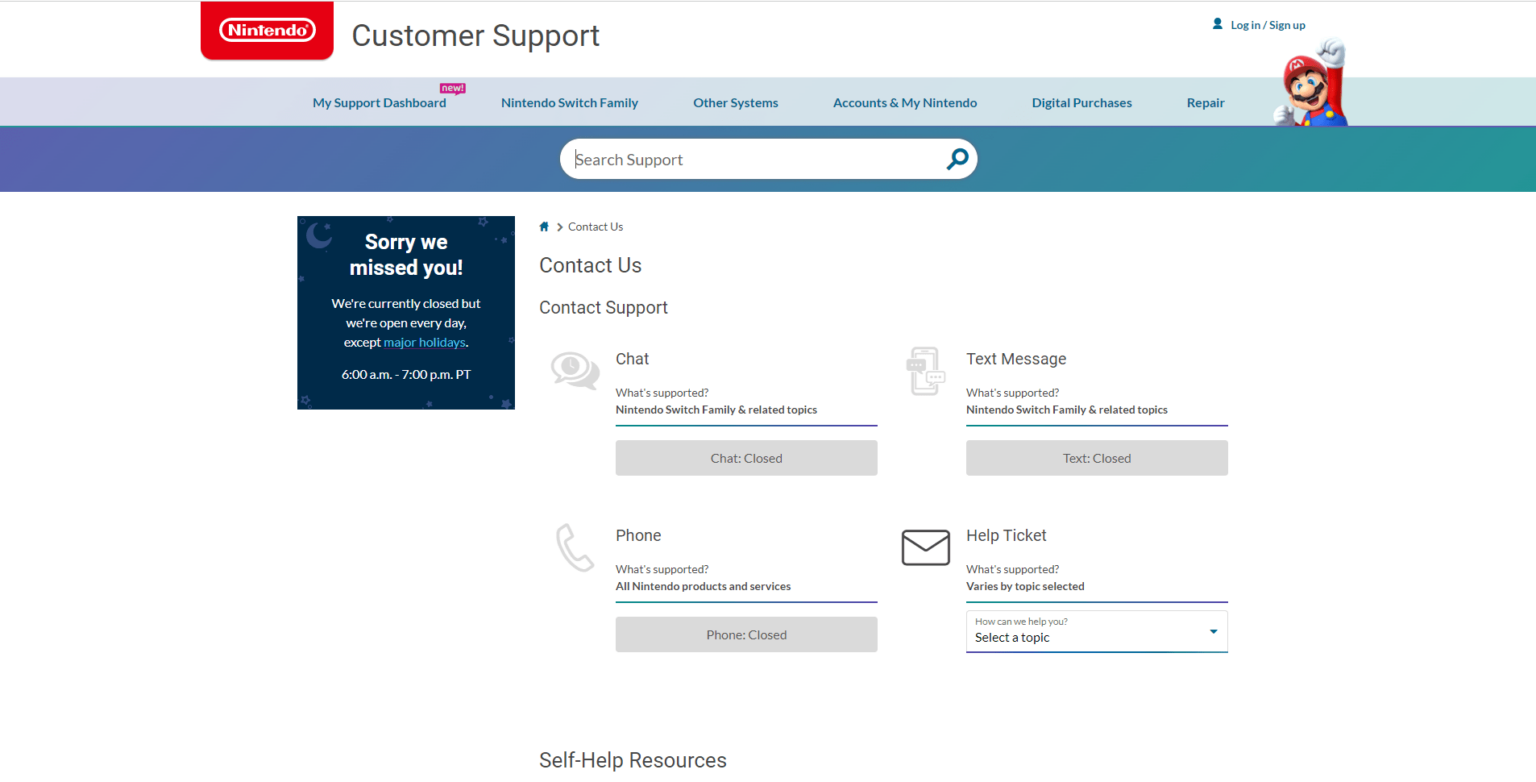Click the home breadcrumb icon
Viewport: 1536px width, 782px height.
544,227
